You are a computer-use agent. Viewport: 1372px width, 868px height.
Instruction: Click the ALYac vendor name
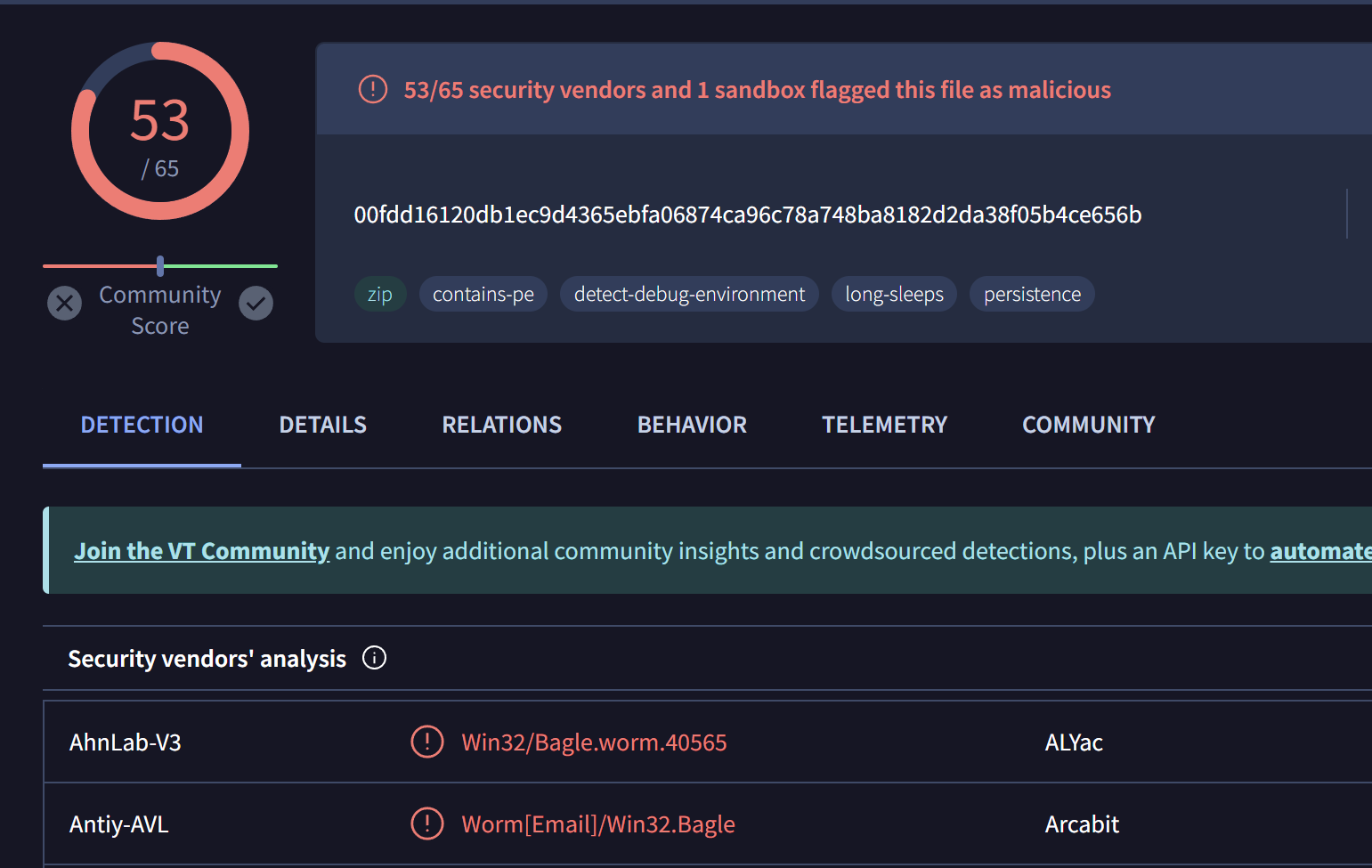coord(1074,742)
